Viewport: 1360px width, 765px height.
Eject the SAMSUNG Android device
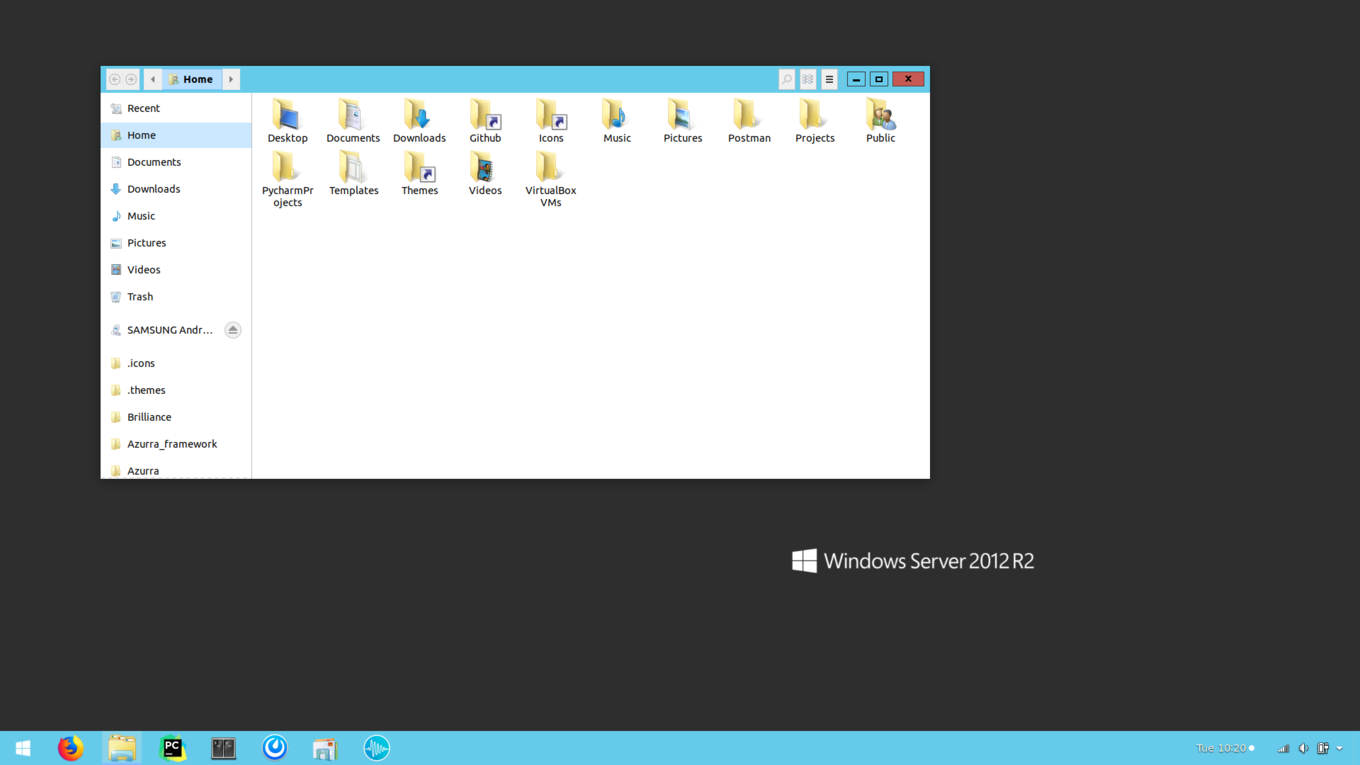(x=233, y=330)
